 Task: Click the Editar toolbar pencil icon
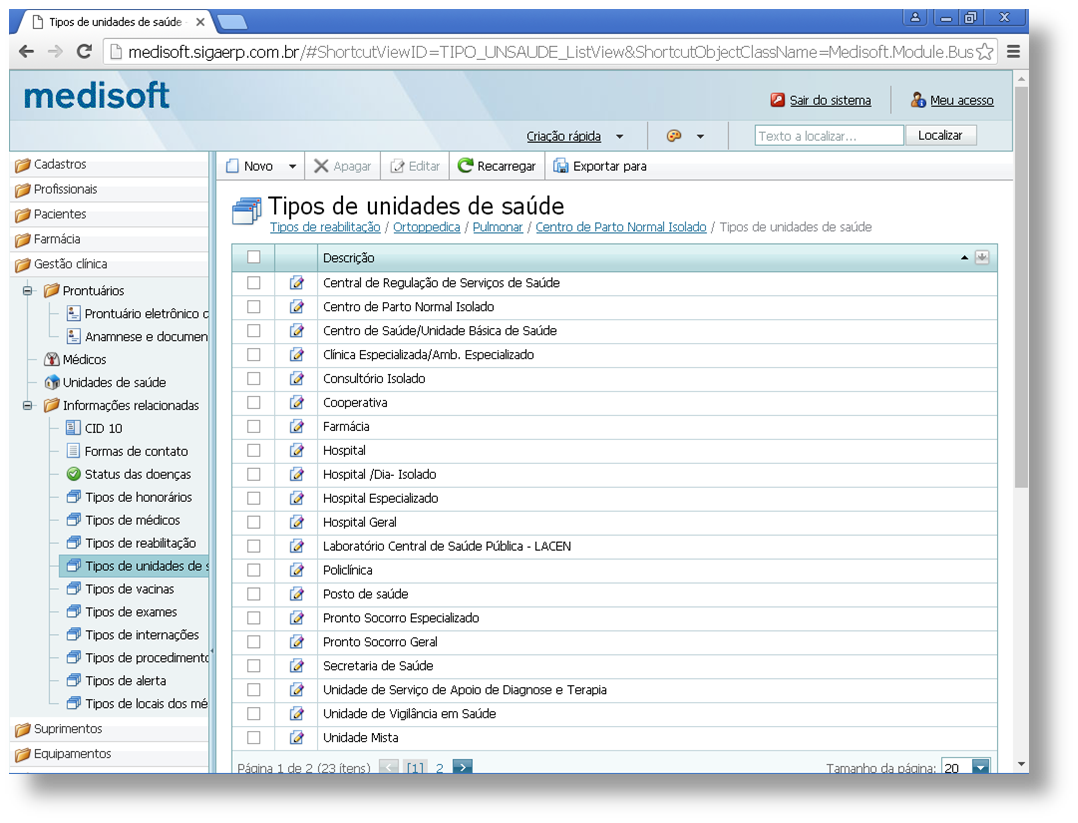pyautogui.click(x=397, y=166)
